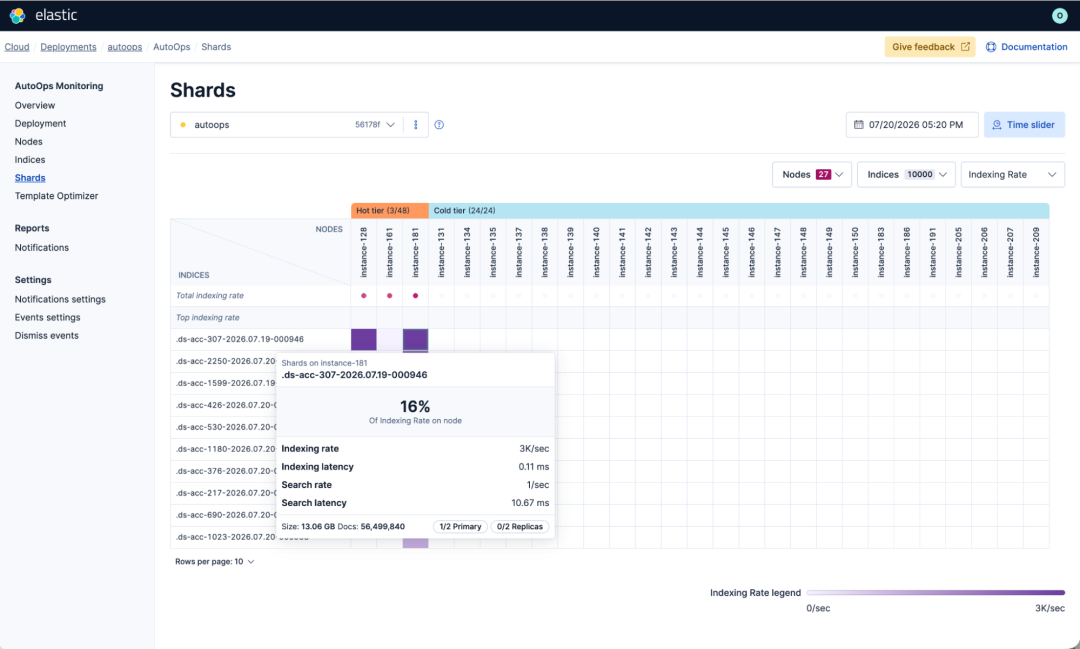Click the instance-161 node column header
1080x649 pixels.
click(390, 252)
